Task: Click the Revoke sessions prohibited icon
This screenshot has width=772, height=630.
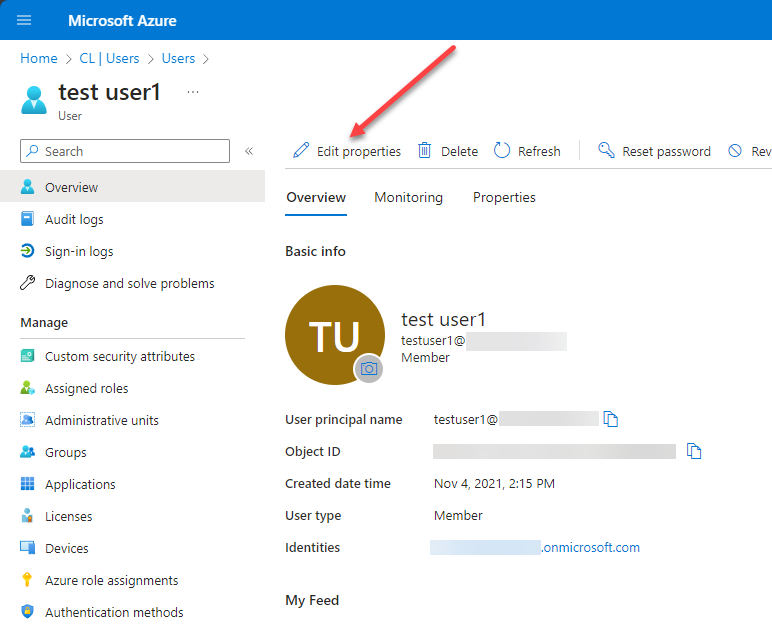Action: coord(735,151)
